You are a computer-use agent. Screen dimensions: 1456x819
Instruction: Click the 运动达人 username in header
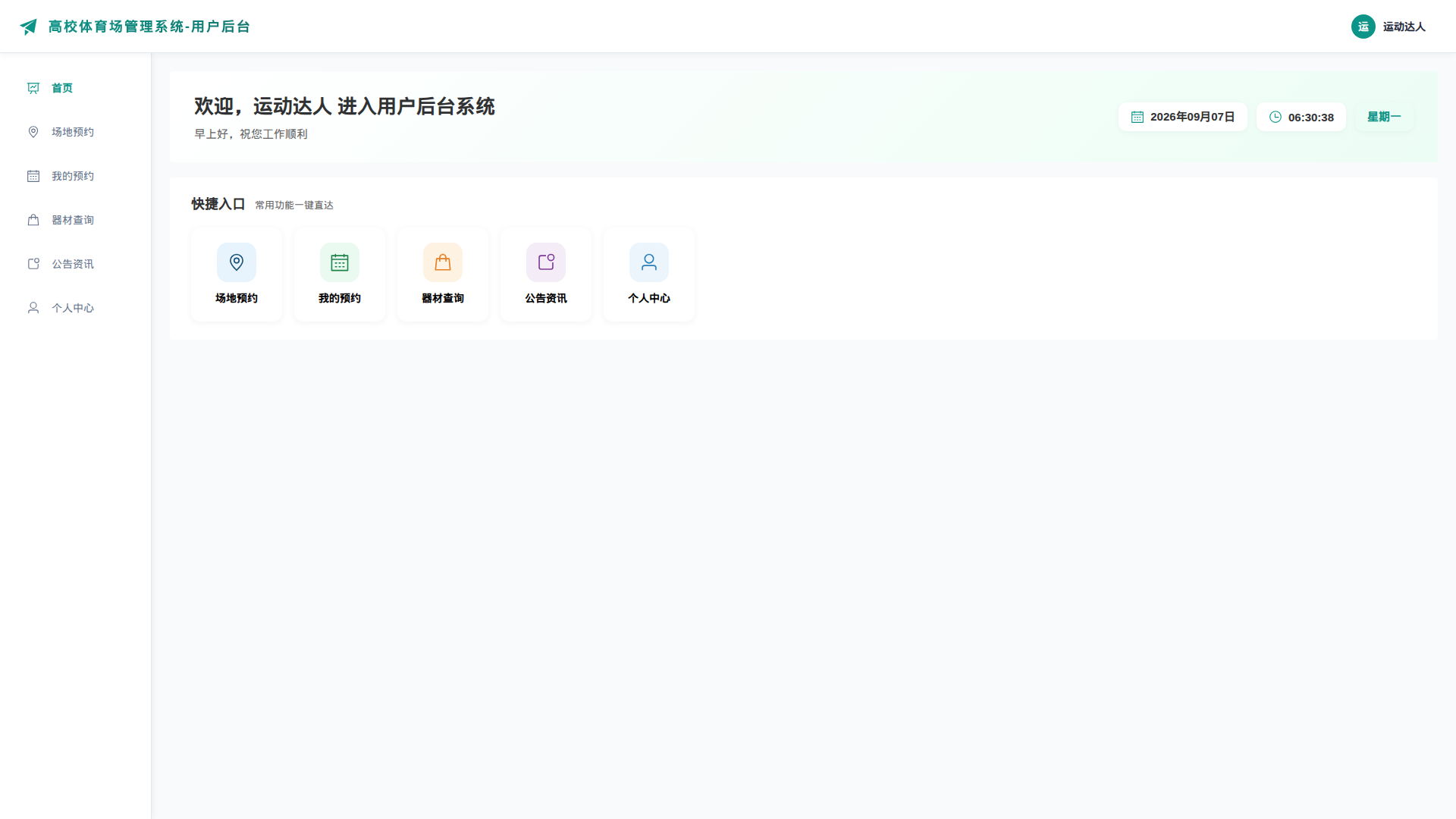pos(1404,27)
